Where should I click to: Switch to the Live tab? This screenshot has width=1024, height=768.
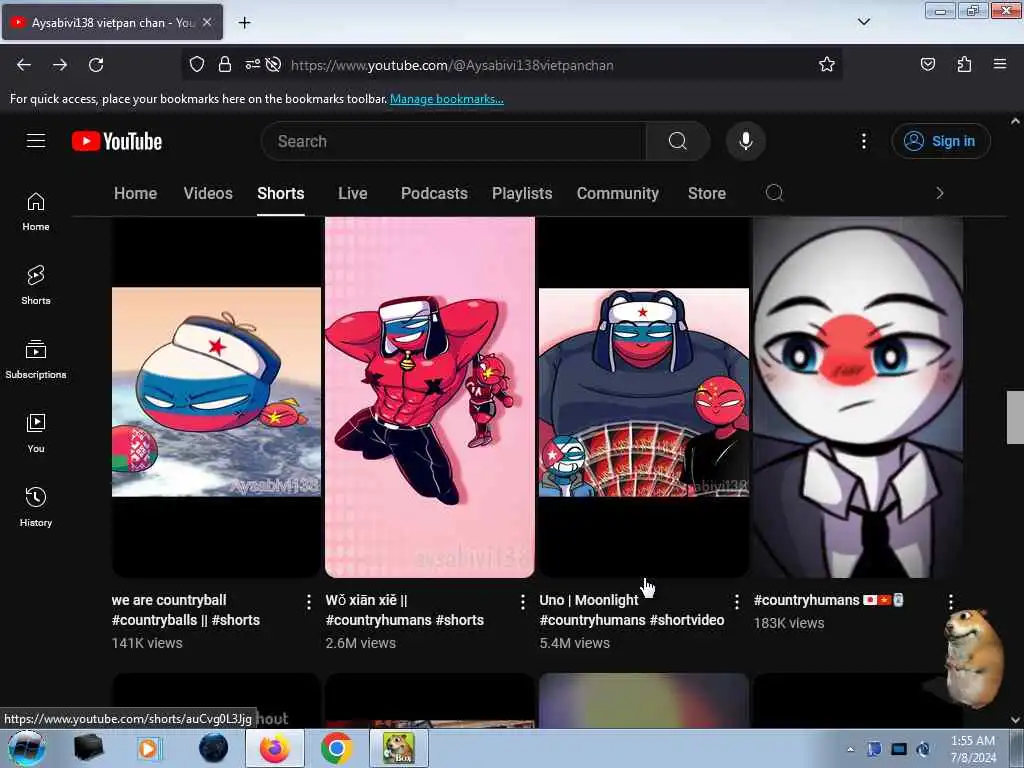[353, 193]
